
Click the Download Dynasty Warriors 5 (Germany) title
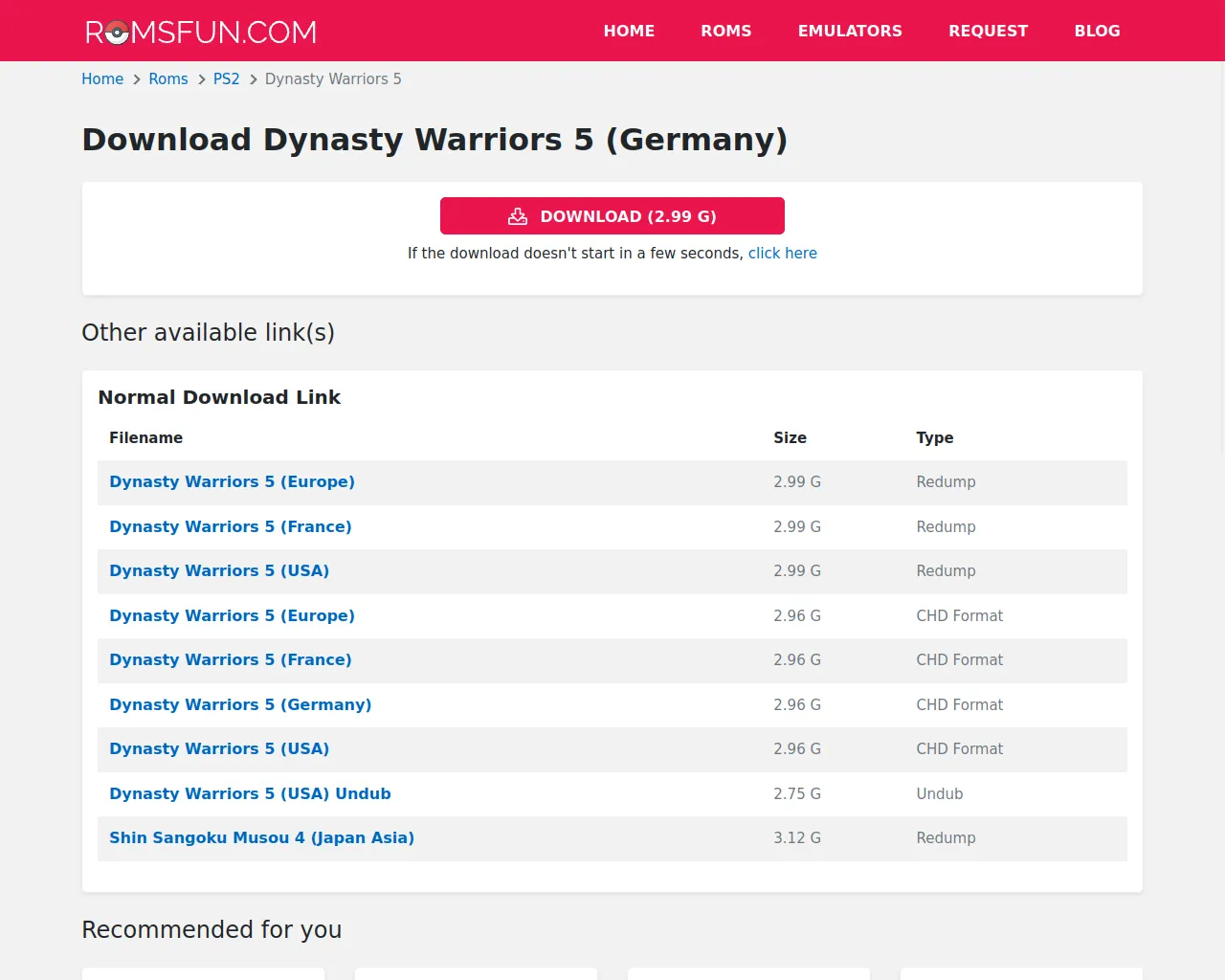(x=434, y=140)
